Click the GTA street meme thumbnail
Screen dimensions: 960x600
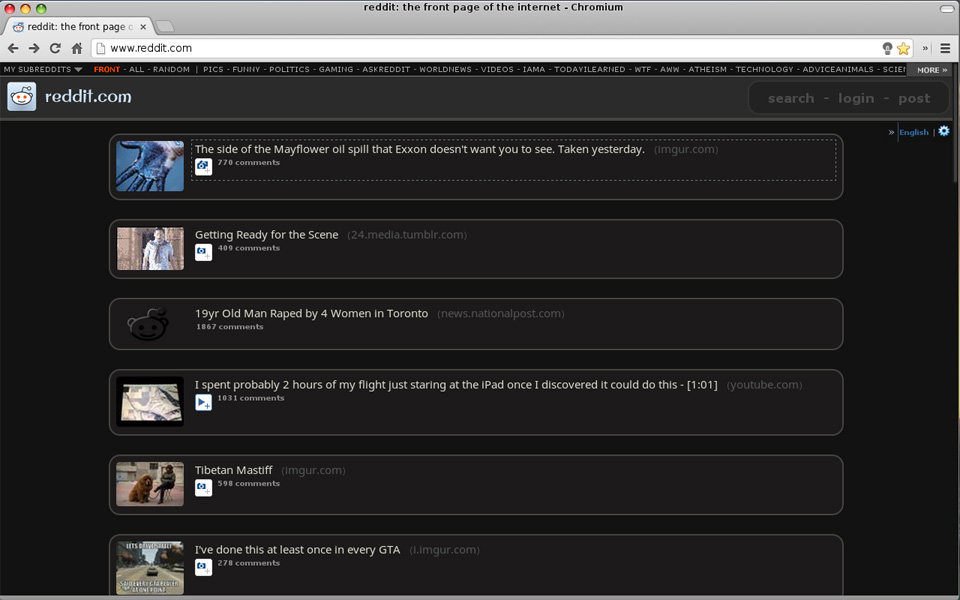(x=150, y=568)
